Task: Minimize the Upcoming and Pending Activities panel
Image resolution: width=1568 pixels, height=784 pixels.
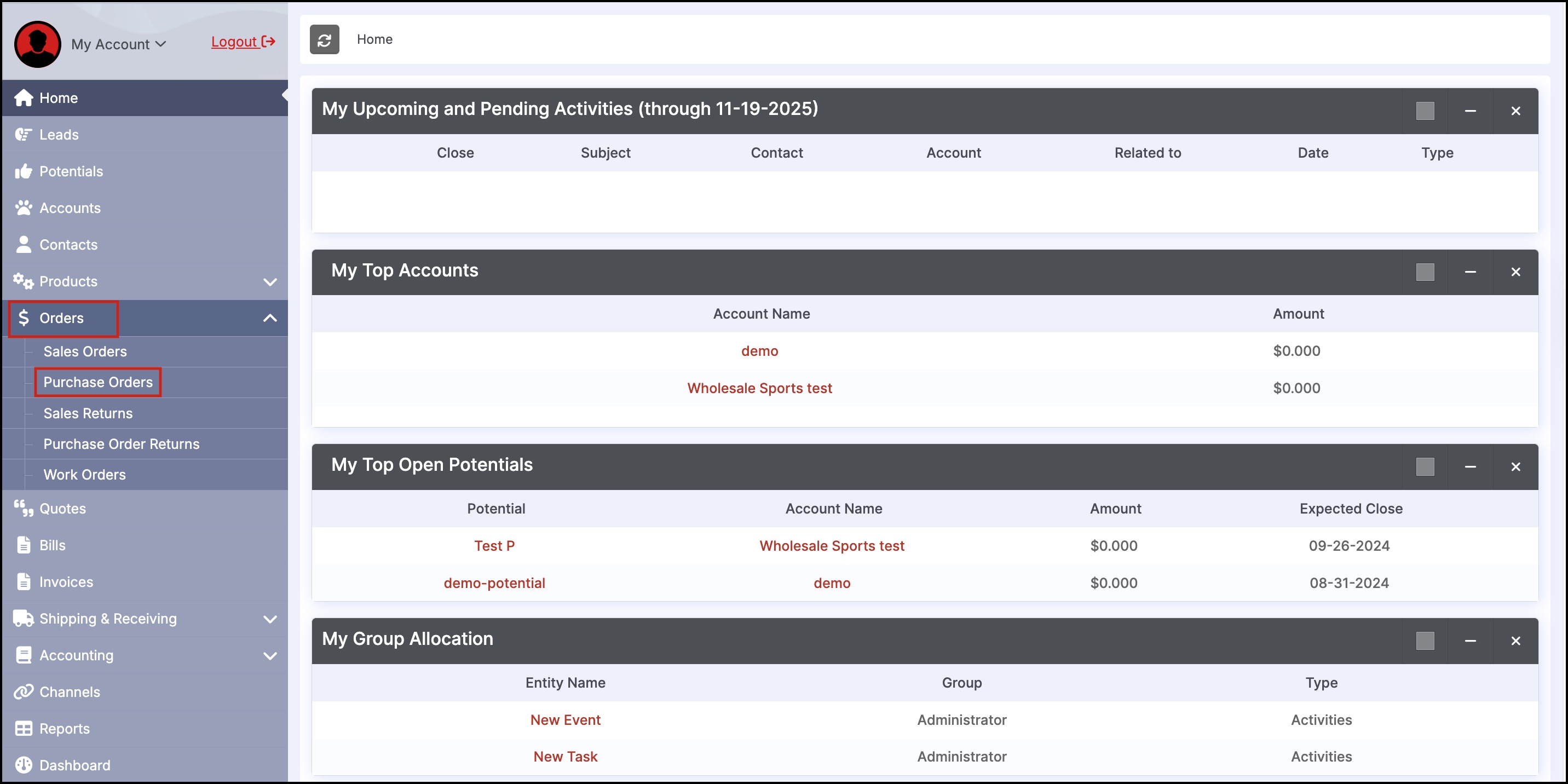Action: pos(1470,111)
